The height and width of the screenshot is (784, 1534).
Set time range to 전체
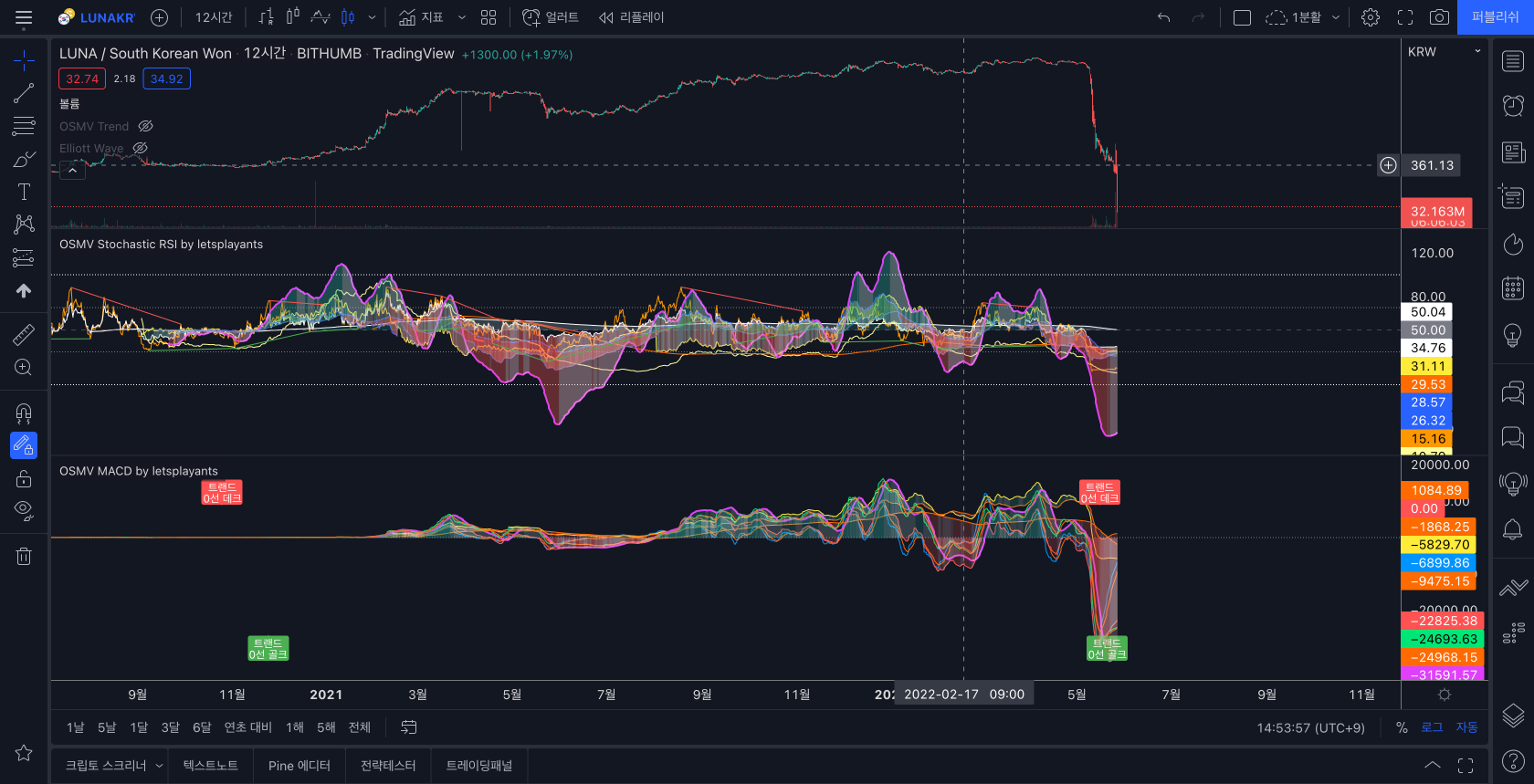click(x=360, y=727)
